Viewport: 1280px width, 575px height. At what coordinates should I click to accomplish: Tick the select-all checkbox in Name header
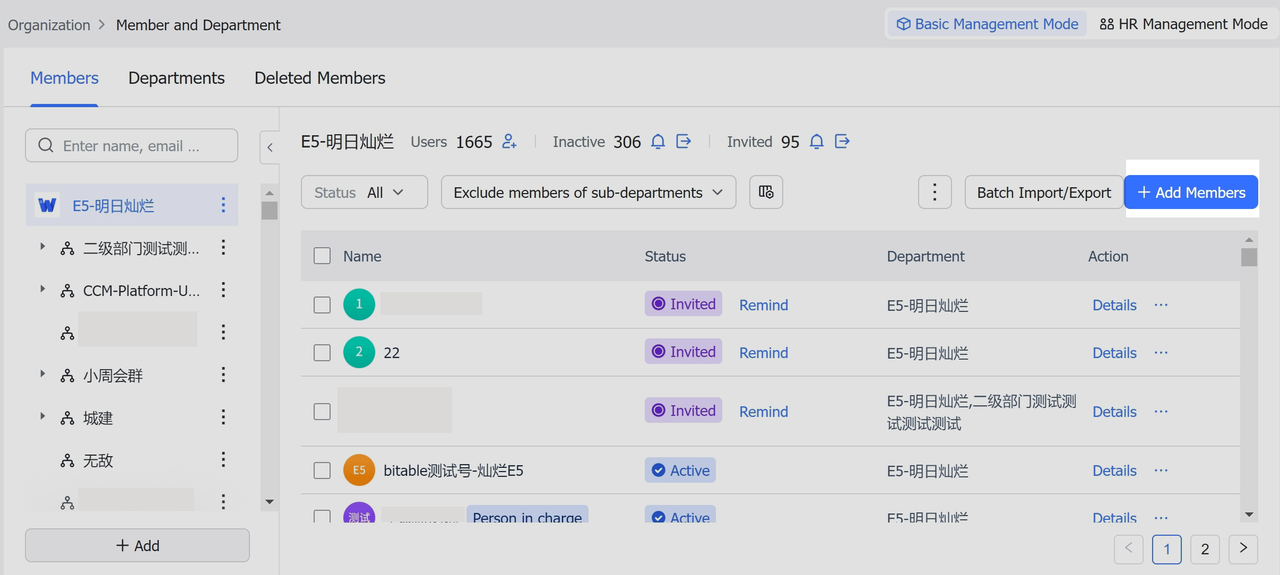[322, 256]
